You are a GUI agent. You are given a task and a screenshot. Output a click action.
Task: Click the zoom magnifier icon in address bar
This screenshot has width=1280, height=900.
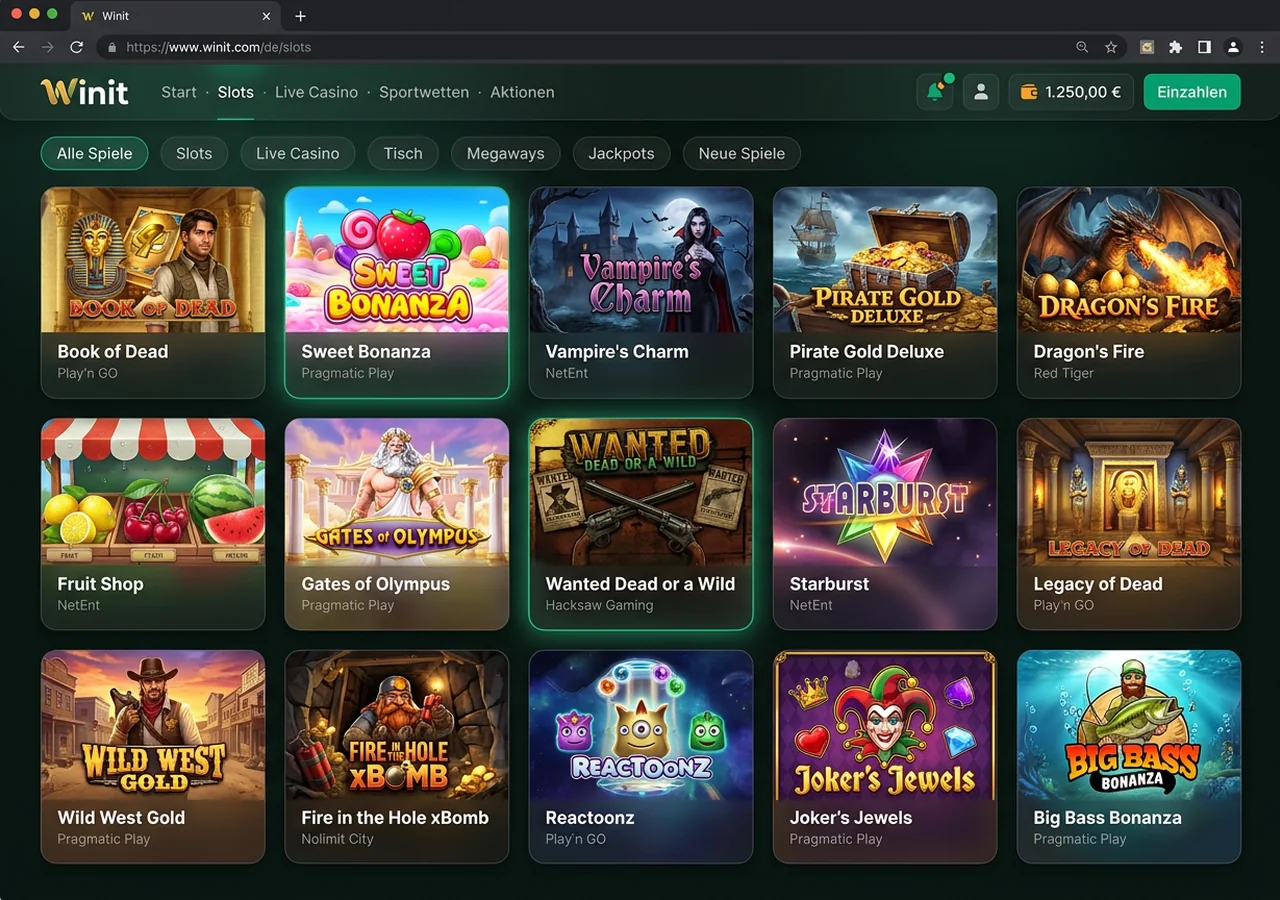(1082, 47)
